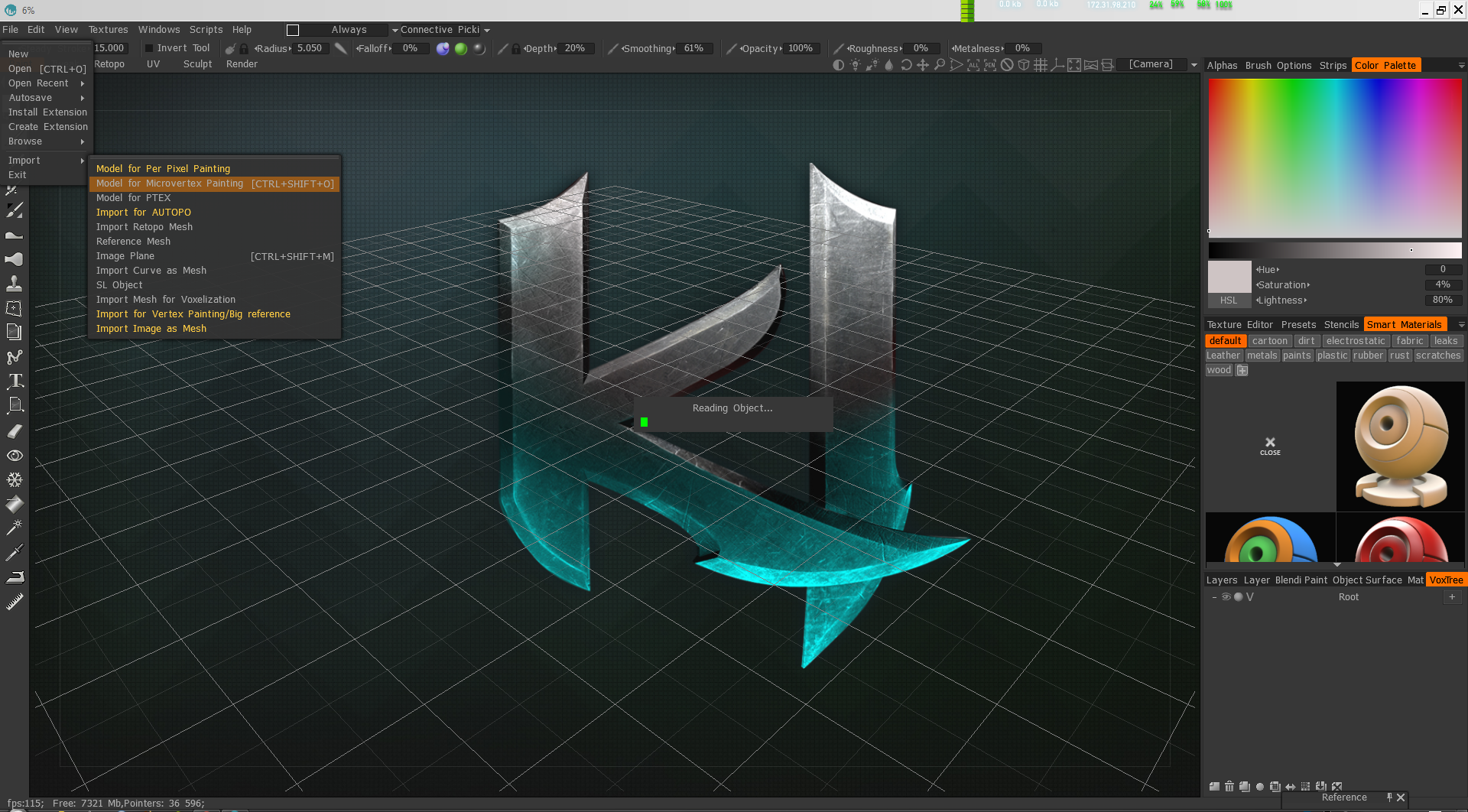Switch to the Smart Materials tab
This screenshot has width=1468, height=812.
(1404, 325)
